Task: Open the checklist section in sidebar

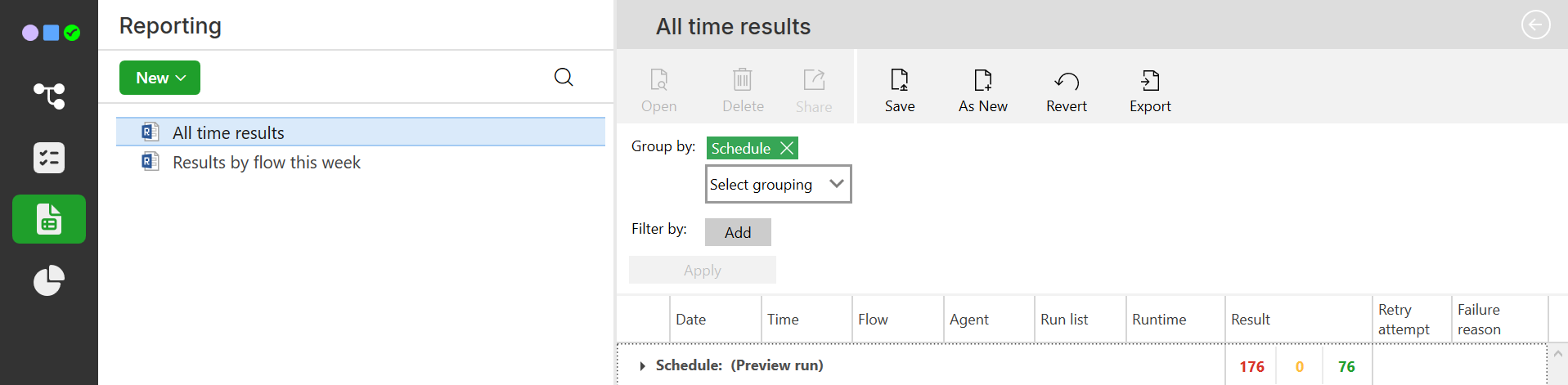Action: (49, 158)
